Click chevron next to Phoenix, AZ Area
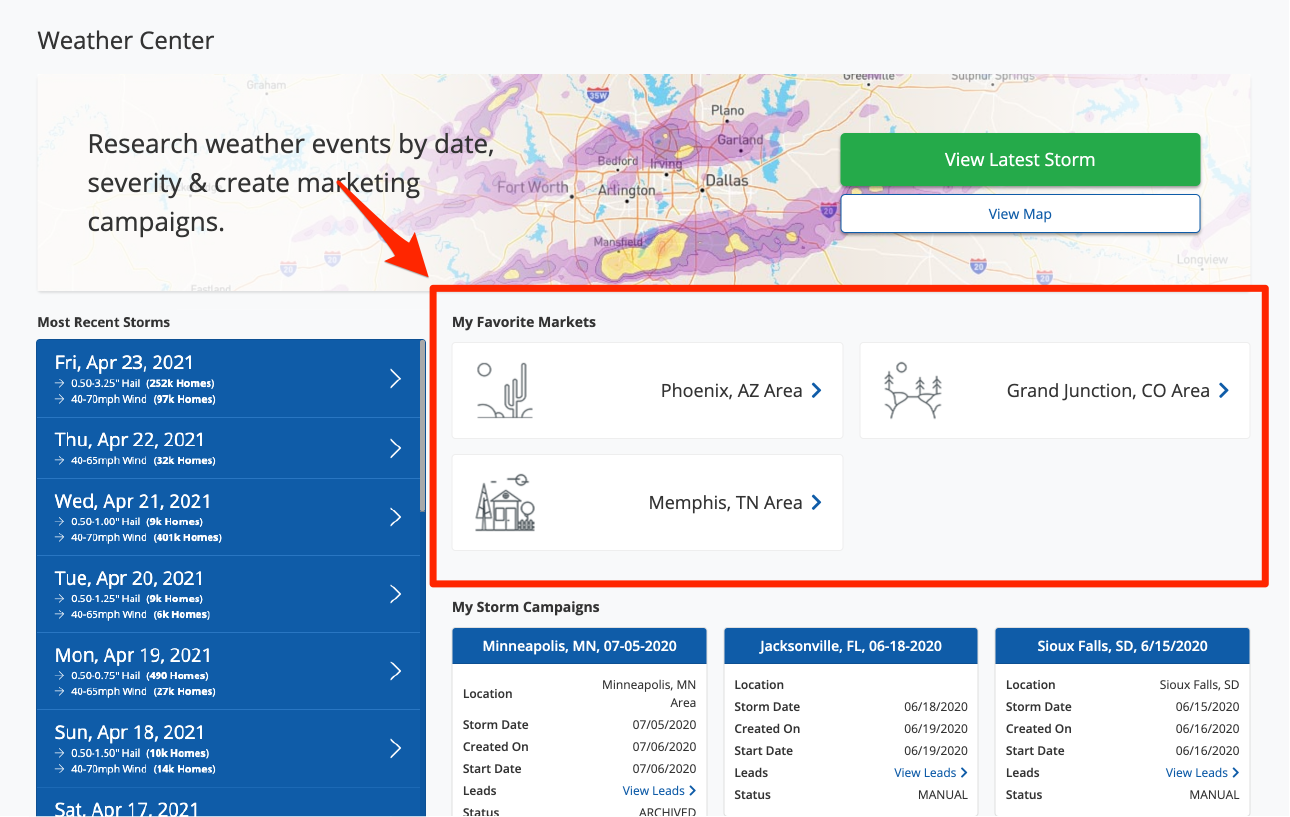Image resolution: width=1290 pixels, height=817 pixels. click(817, 391)
